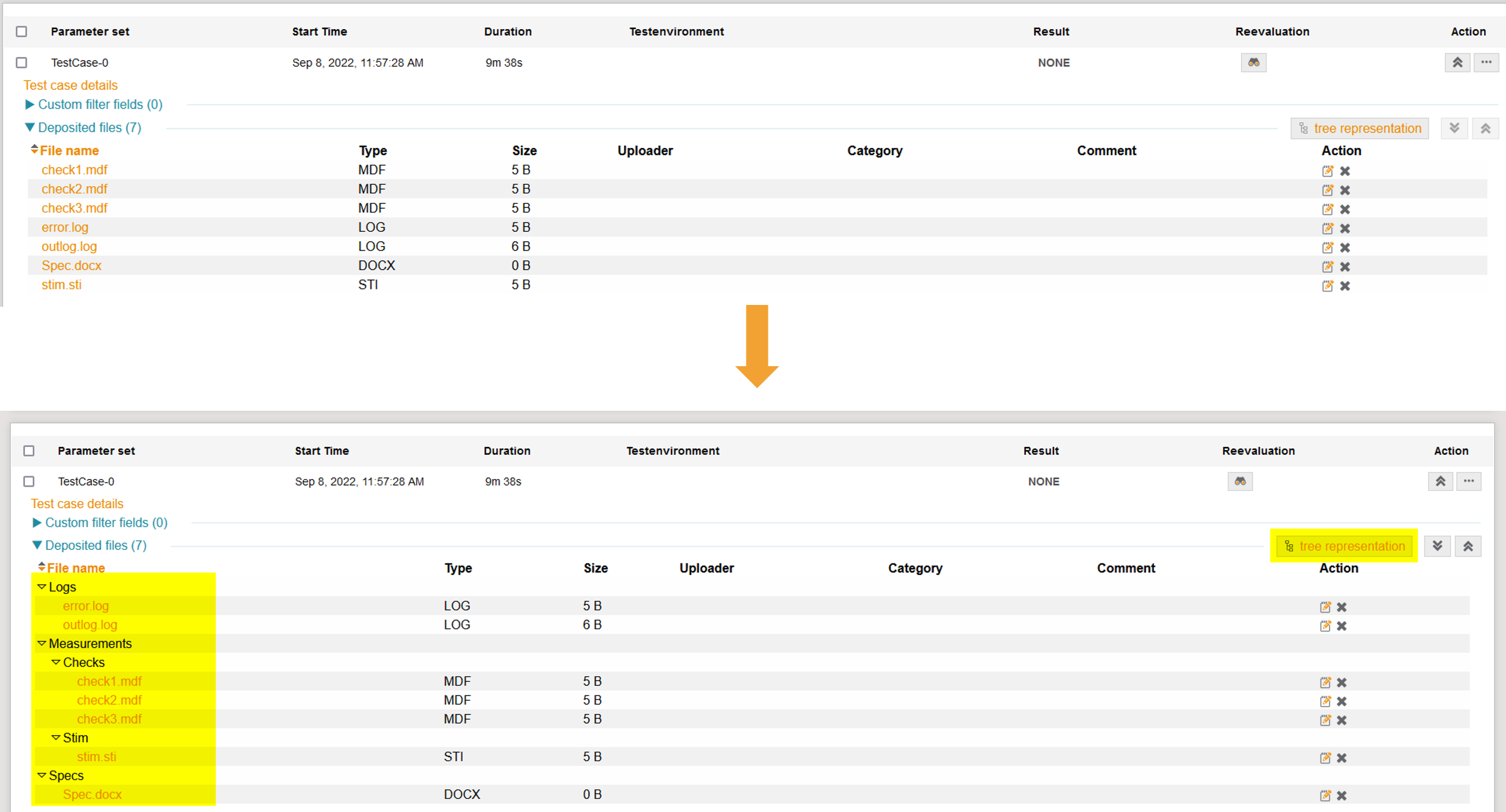
Task: Collapse the Measurements folder node
Action: (x=42, y=643)
